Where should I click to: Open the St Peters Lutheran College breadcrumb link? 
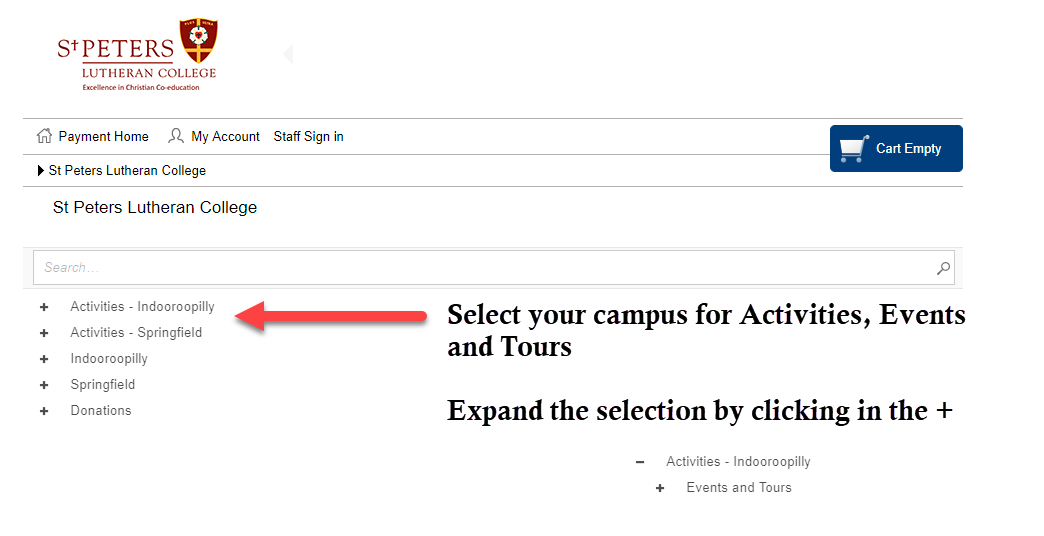127,170
